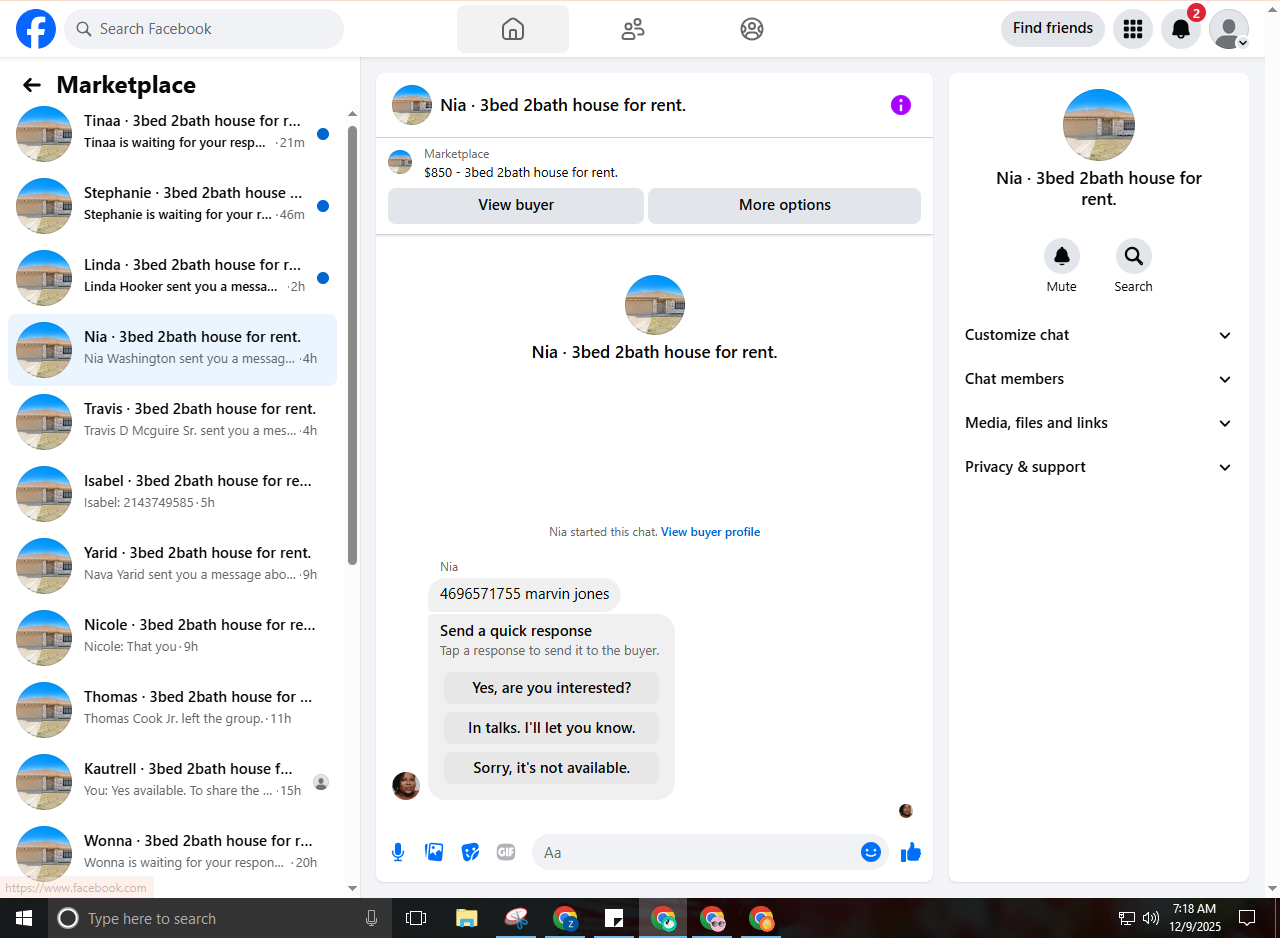Open Tinaa conversation in list
Screen dimensions: 1280x938
[172, 134]
